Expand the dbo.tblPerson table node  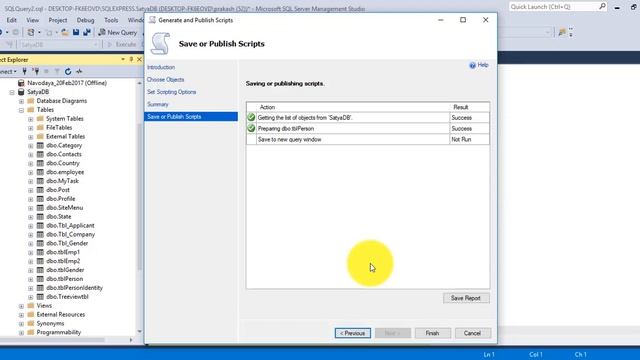[x=31, y=280]
